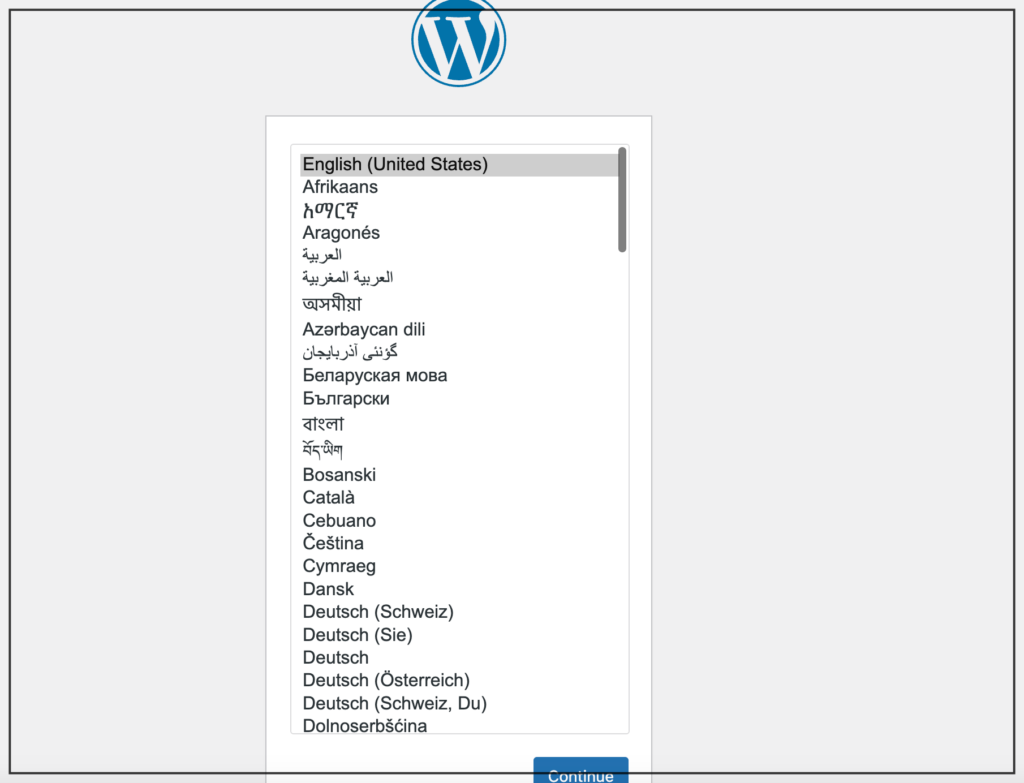1024x783 pixels.
Task: Choose Dolnoserbšćina language entry
Action: point(459,725)
